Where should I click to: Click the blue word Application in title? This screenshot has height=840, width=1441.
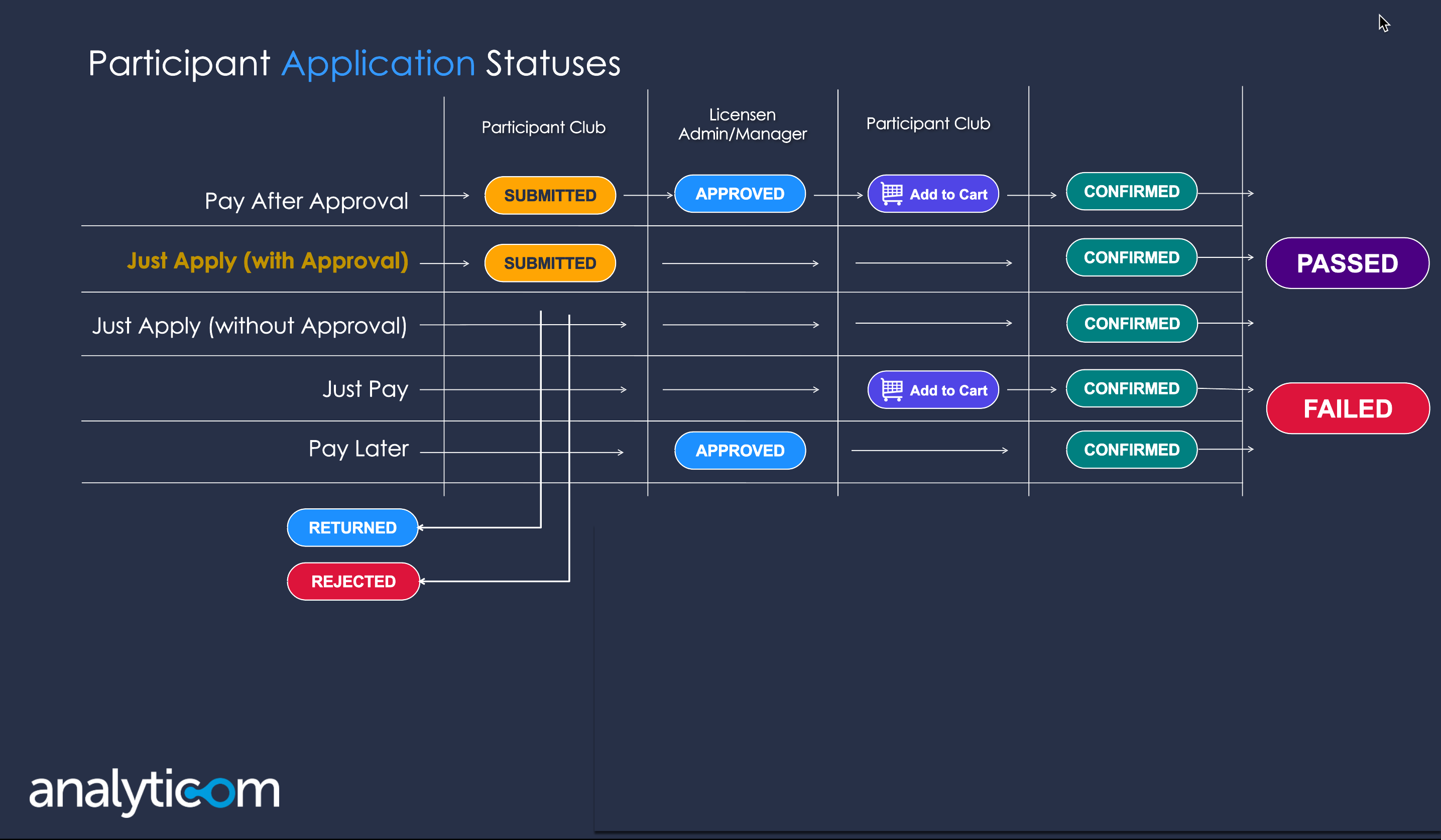(378, 63)
